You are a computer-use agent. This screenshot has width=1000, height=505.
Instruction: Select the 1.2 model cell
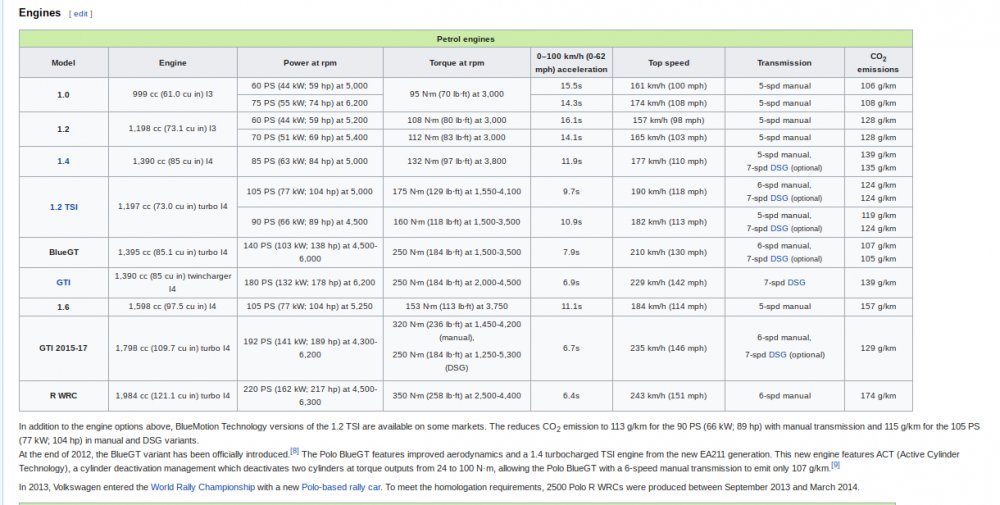click(x=63, y=129)
